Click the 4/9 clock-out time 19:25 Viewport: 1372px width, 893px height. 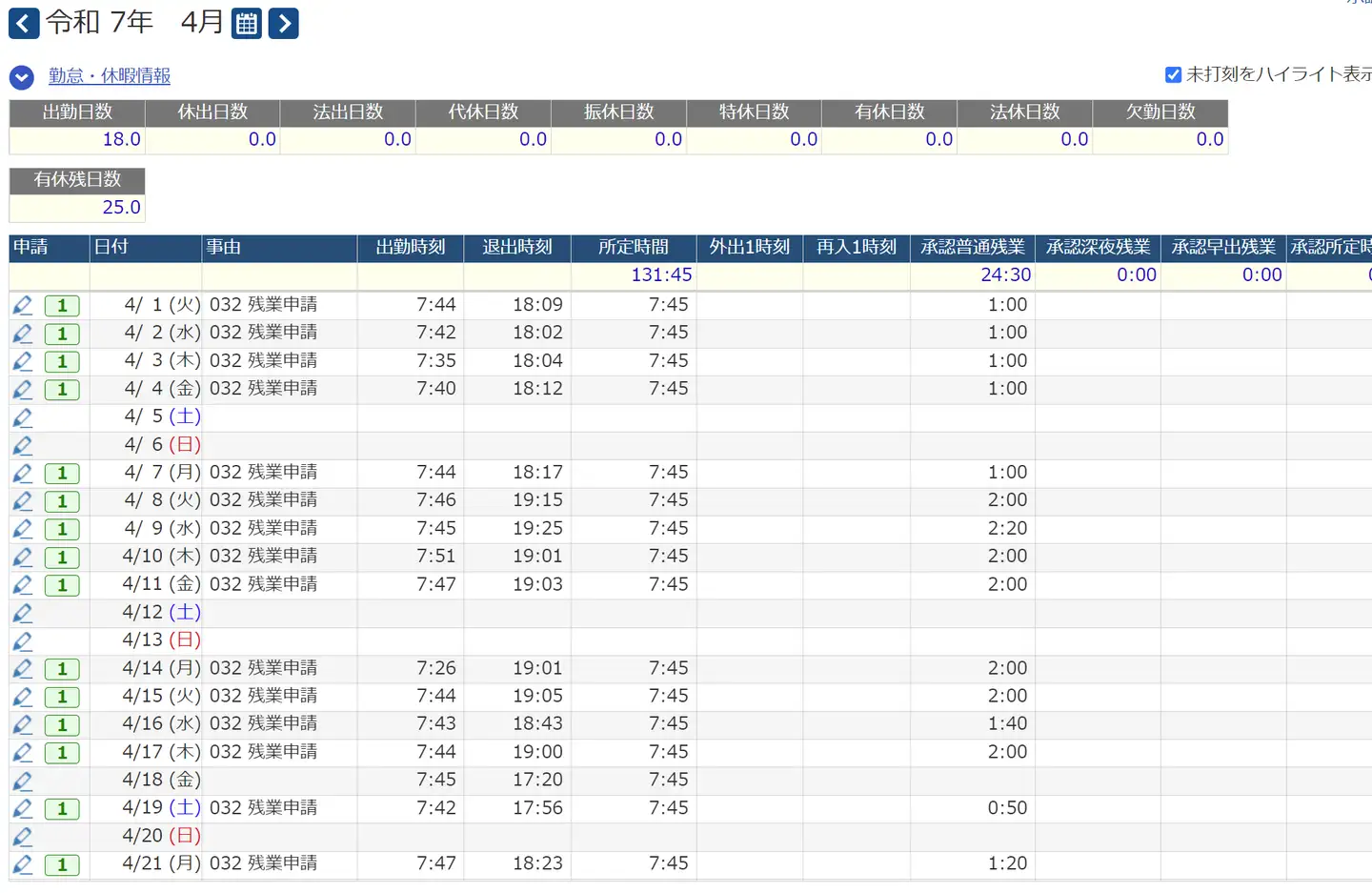[537, 528]
